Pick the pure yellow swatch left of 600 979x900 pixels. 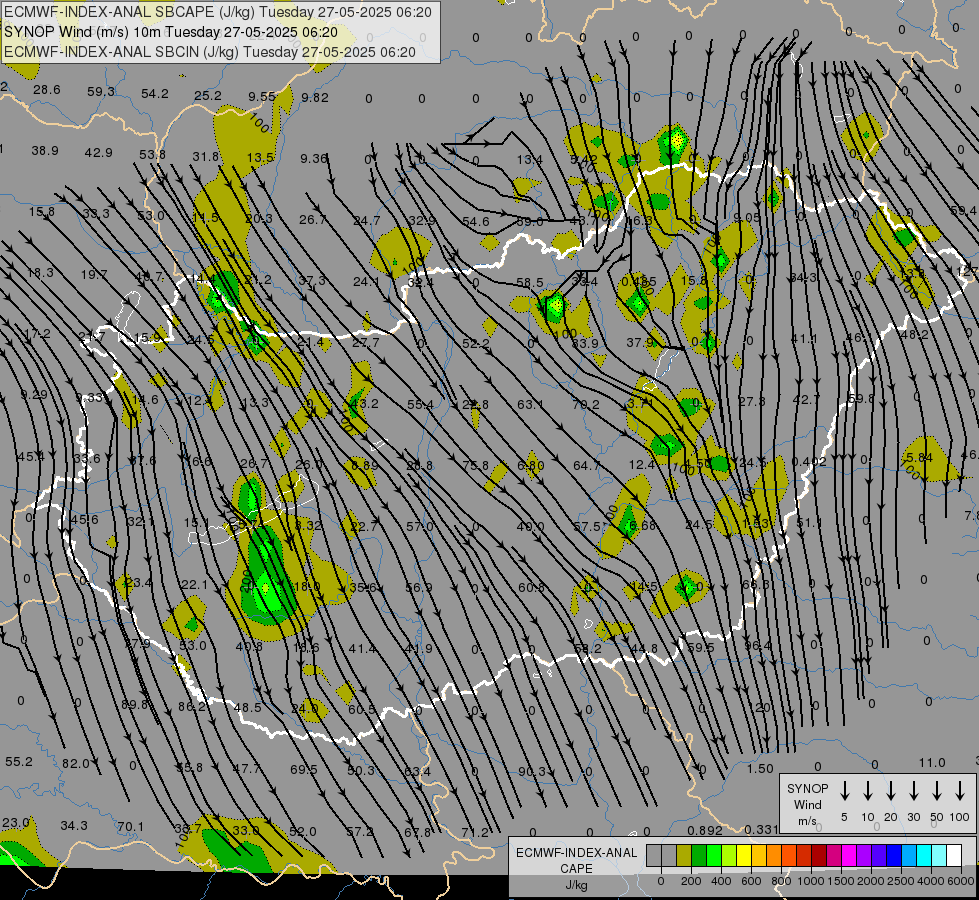pyautogui.click(x=744, y=856)
